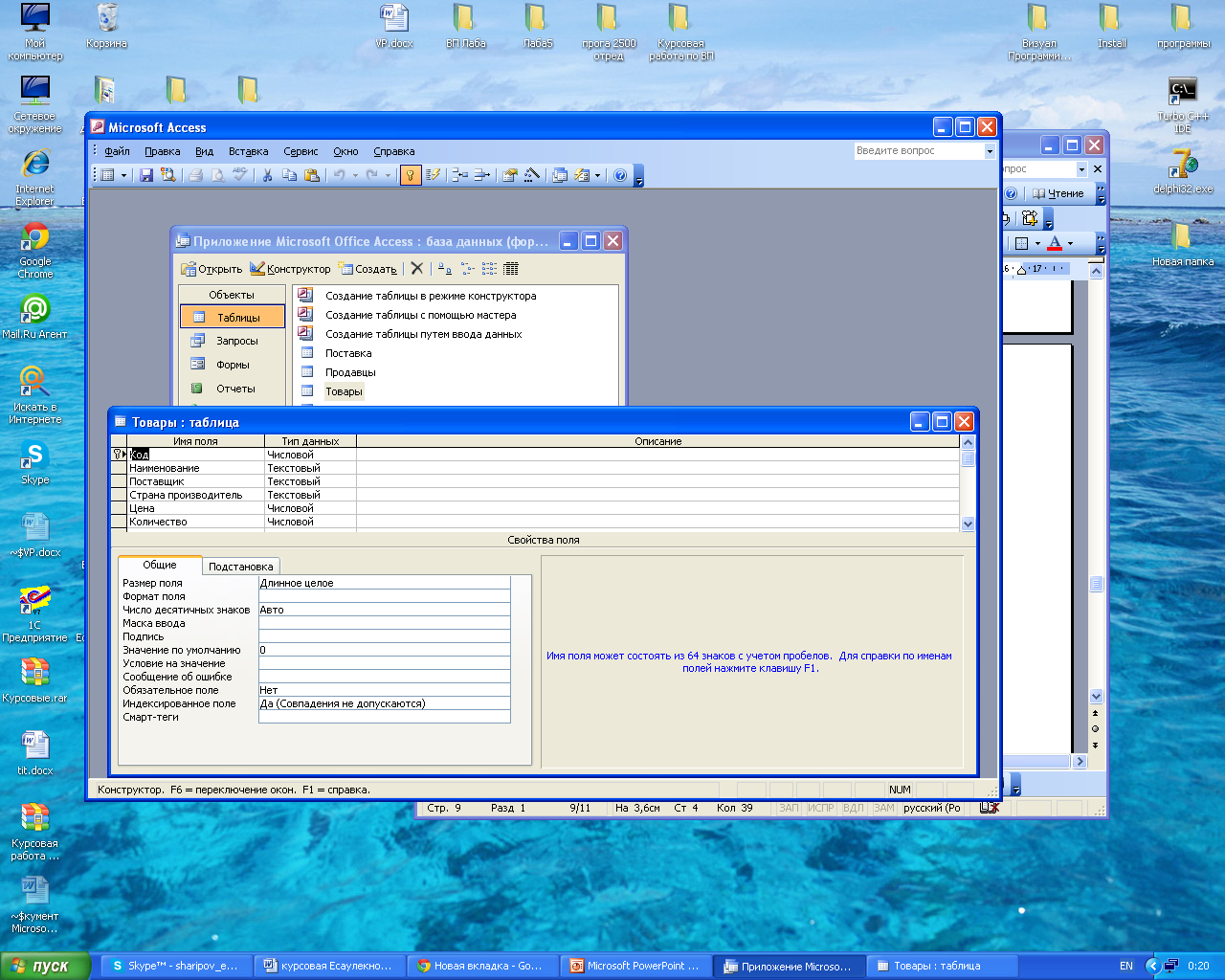Viewport: 1225px width, 980px height.
Task: Select the Товары table in list
Action: pyautogui.click(x=344, y=391)
